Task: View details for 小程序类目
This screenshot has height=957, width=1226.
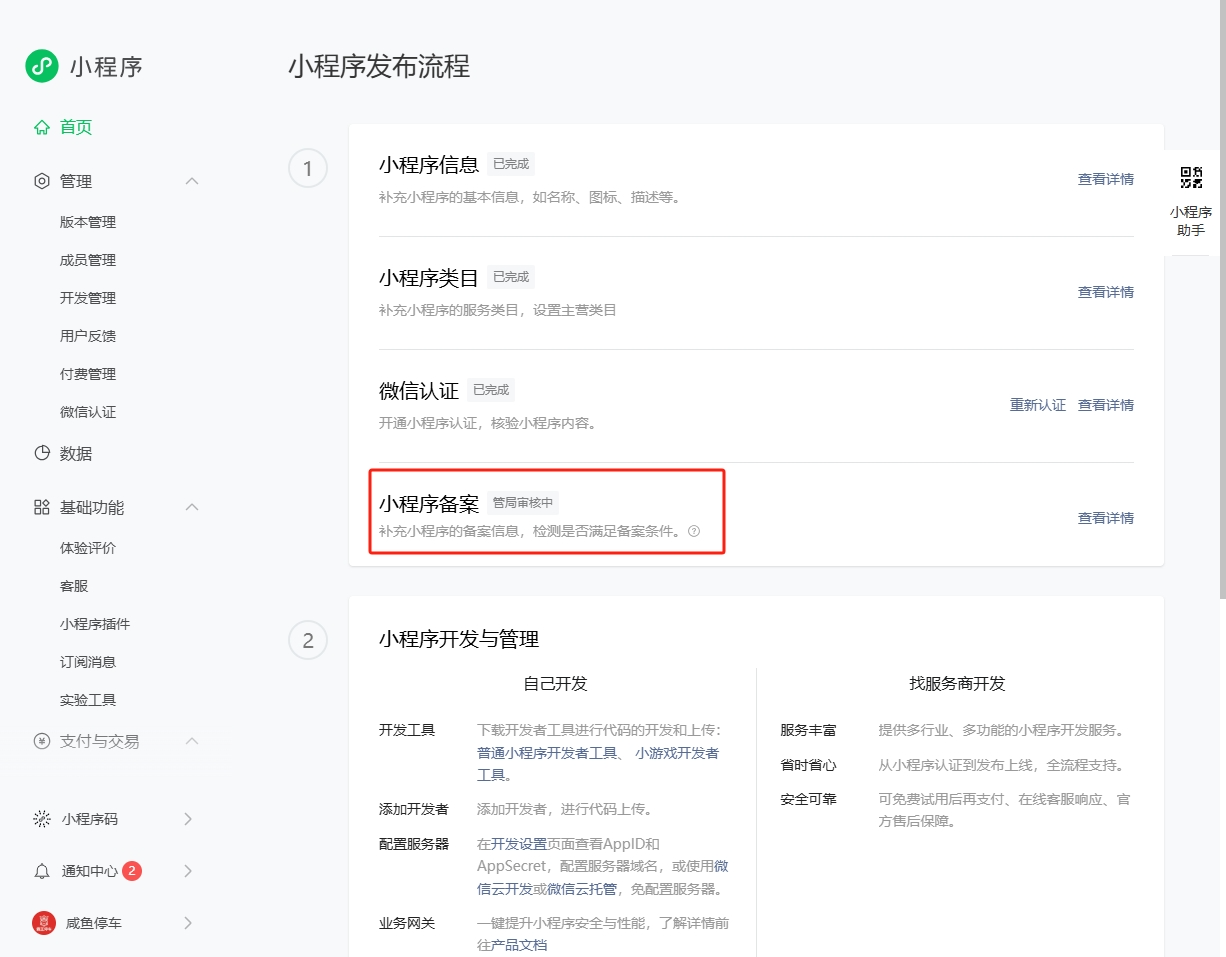Action: click(x=1106, y=292)
